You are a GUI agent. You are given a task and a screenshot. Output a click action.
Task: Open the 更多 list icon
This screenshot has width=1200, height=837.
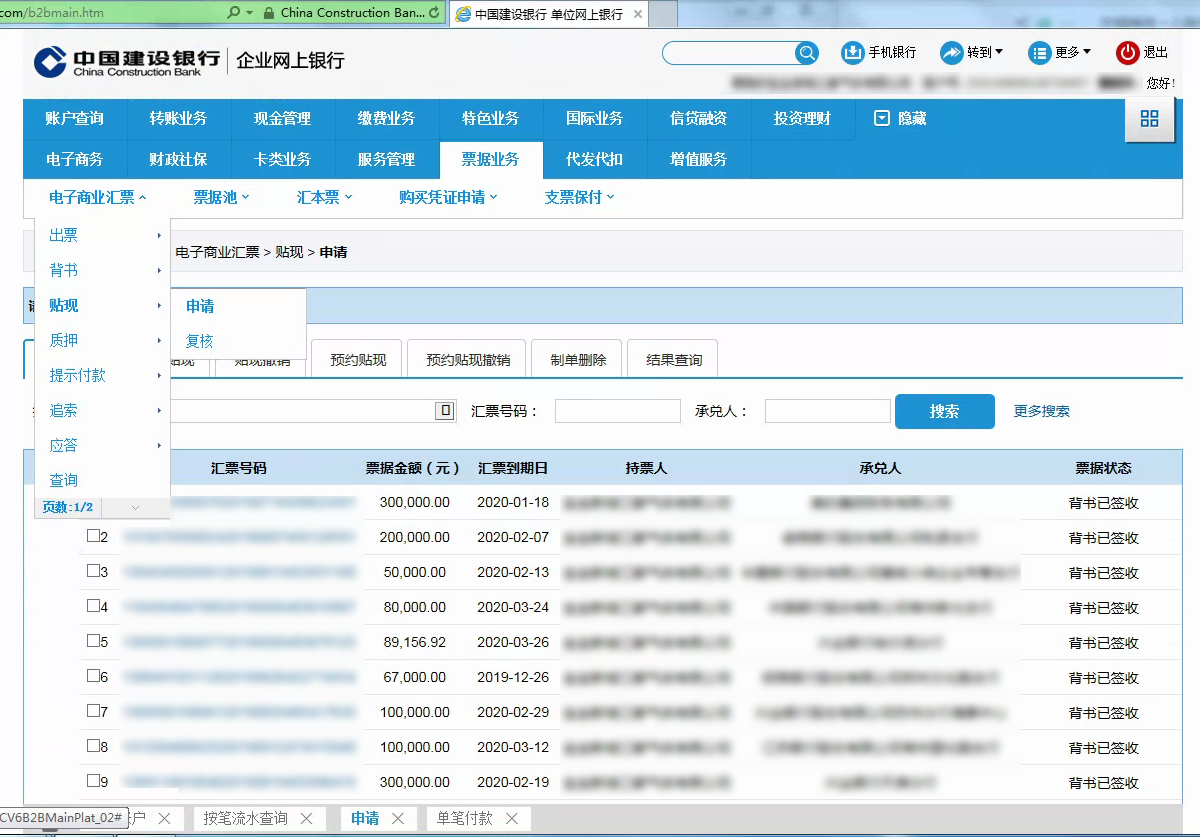(x=1040, y=52)
